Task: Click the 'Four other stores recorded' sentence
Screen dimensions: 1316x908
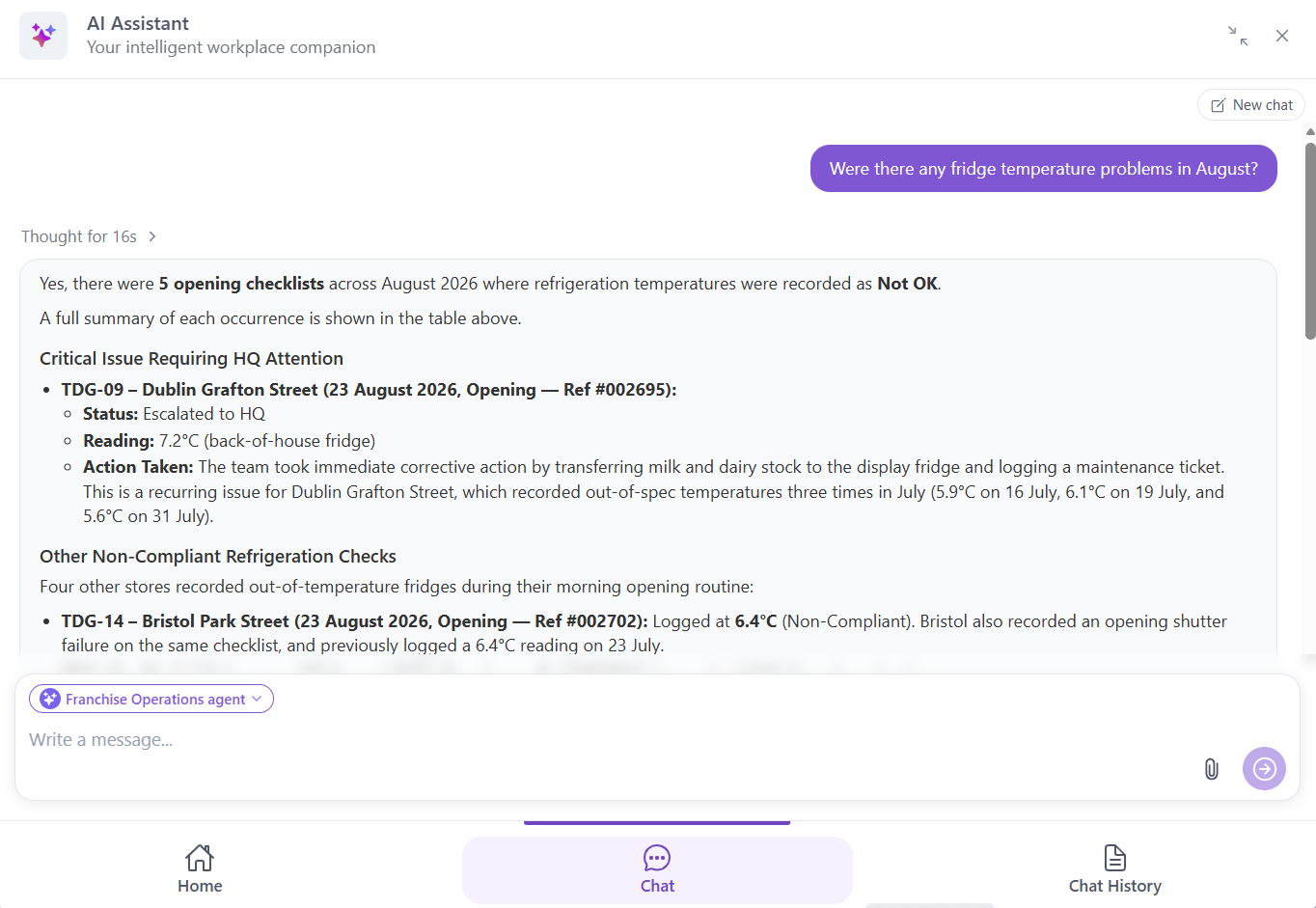Action: tap(397, 587)
